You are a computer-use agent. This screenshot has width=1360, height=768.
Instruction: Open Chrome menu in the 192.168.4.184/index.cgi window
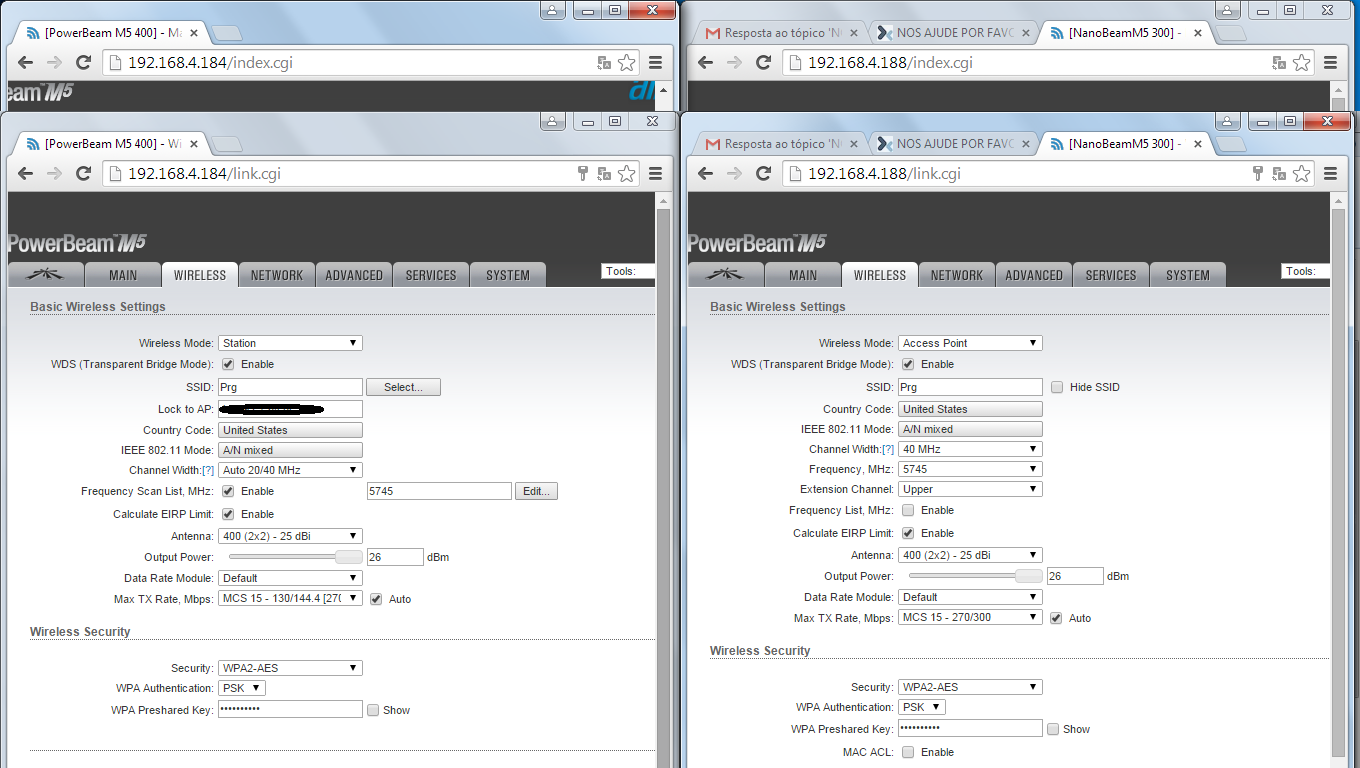655,62
